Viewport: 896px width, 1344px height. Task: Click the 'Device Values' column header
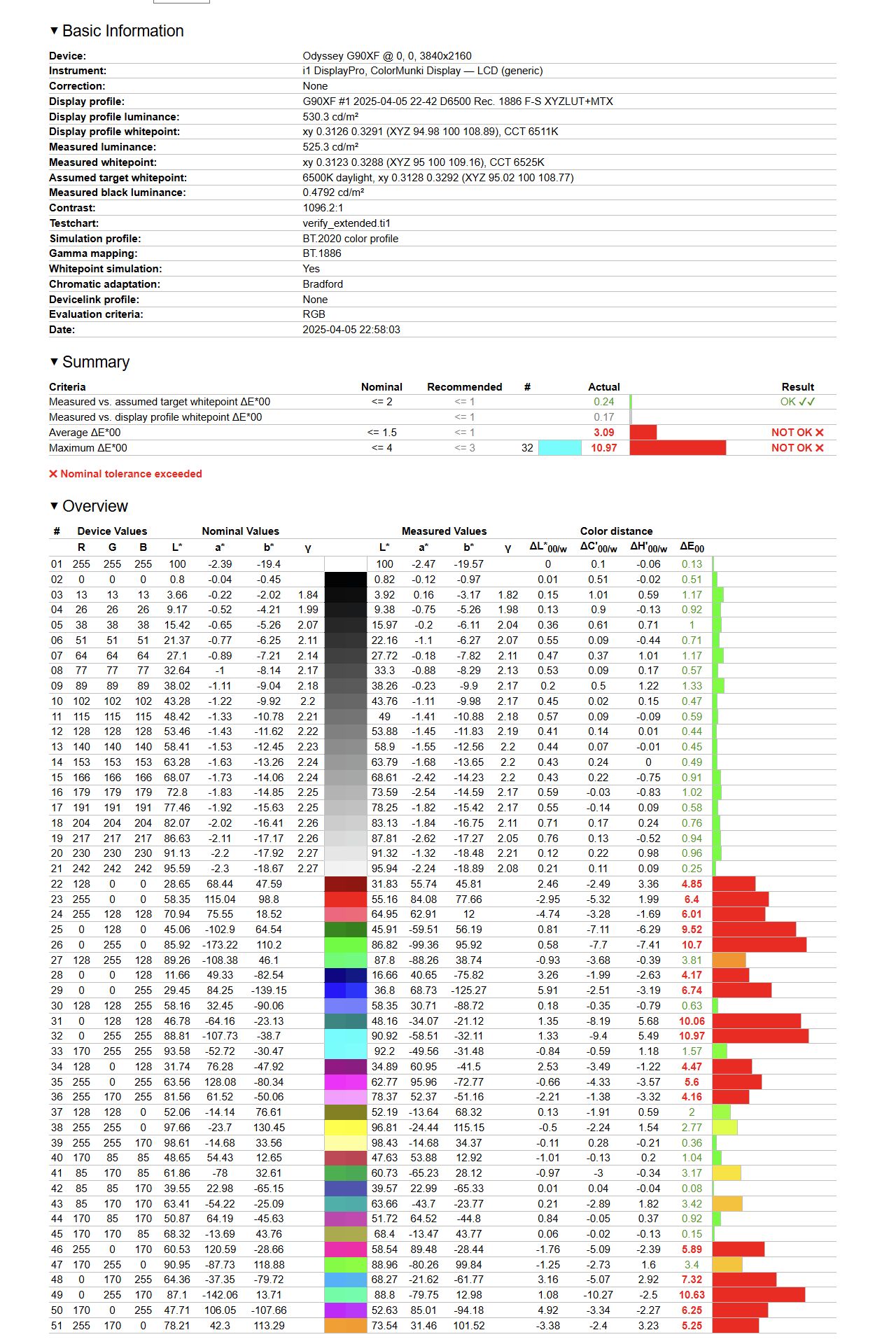(112, 531)
